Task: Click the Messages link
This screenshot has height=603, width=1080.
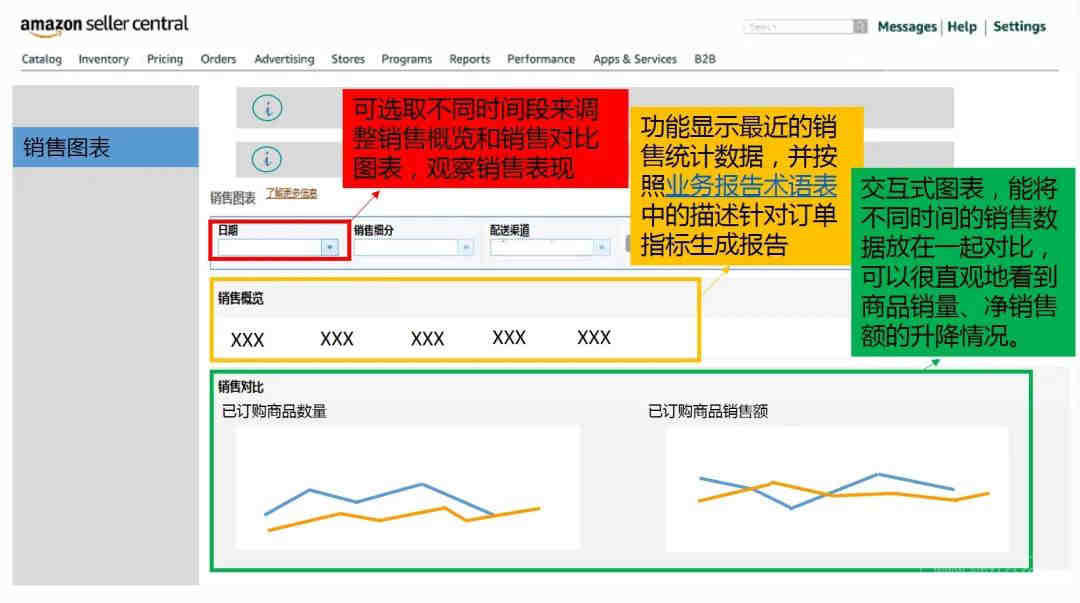Action: pos(906,27)
